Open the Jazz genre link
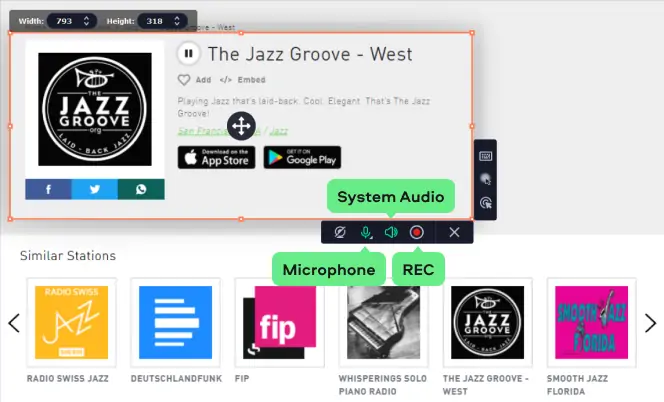This screenshot has height=402, width=664. [279, 131]
